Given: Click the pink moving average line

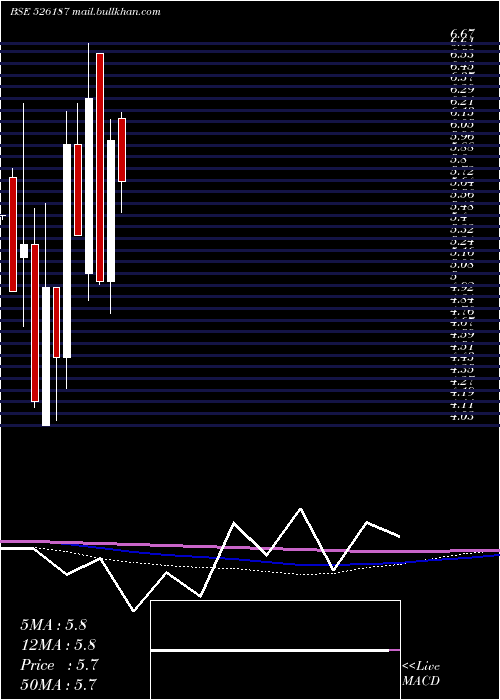Looking at the screenshot, I should tap(250, 547).
